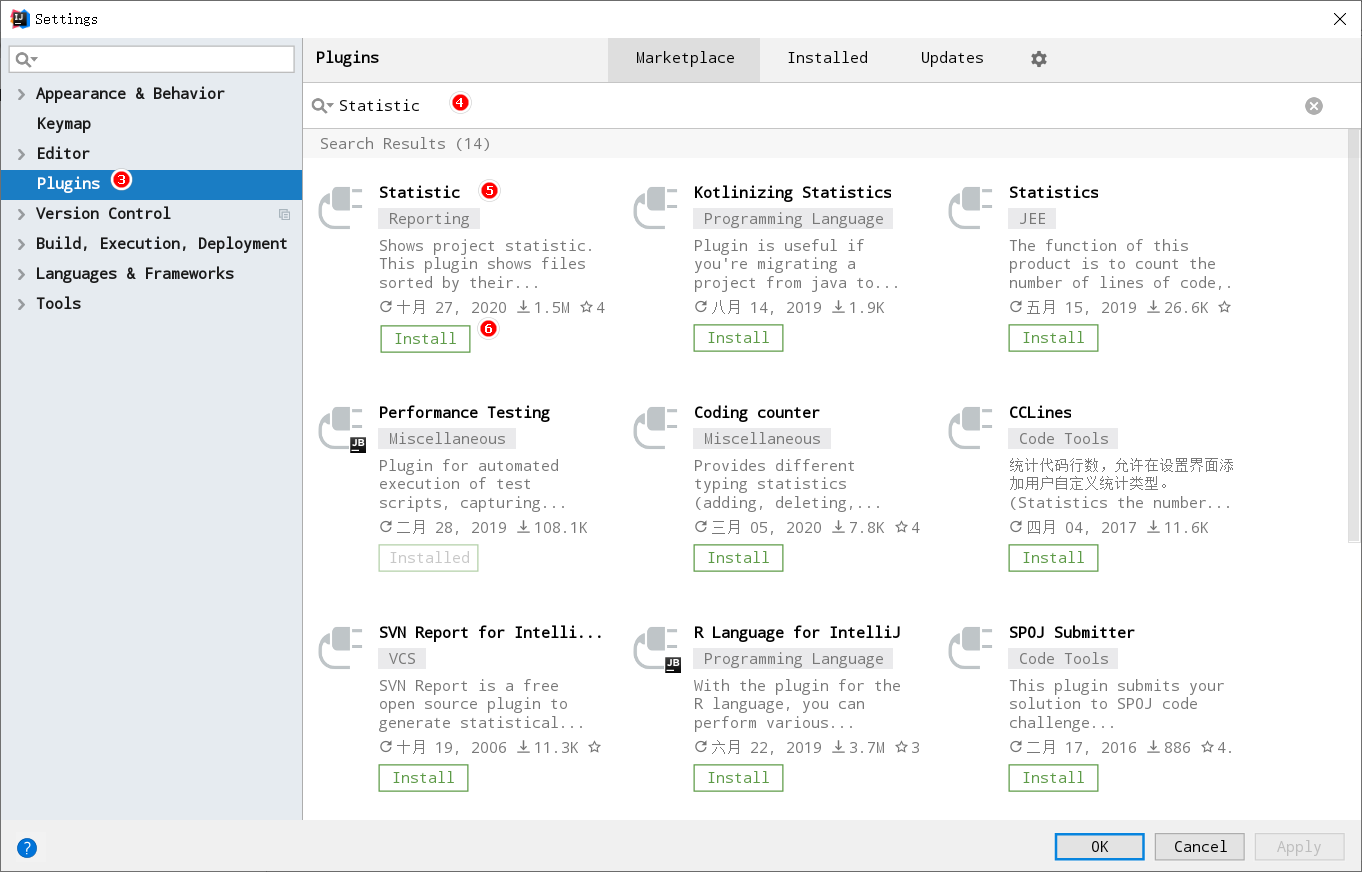Close the Settings window
1362x872 pixels.
1339,18
